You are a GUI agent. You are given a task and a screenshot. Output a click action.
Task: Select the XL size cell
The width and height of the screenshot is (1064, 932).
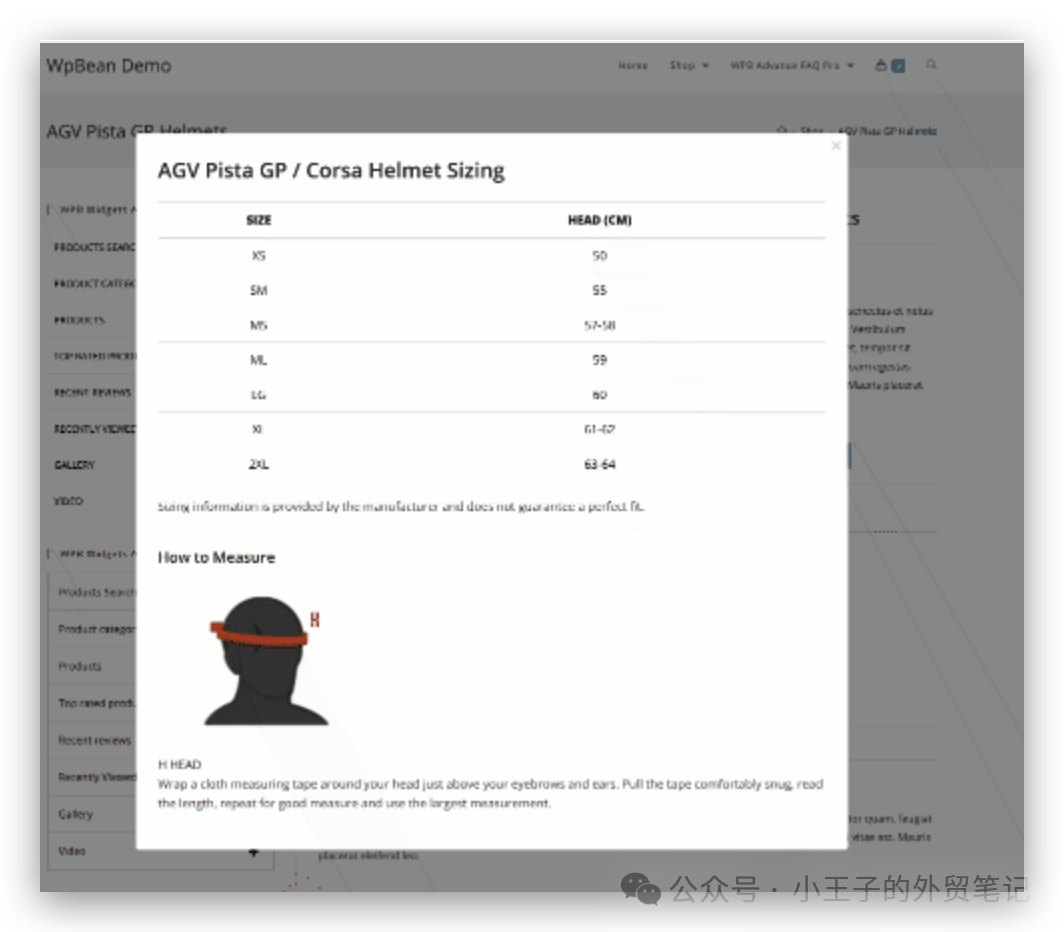click(x=257, y=429)
